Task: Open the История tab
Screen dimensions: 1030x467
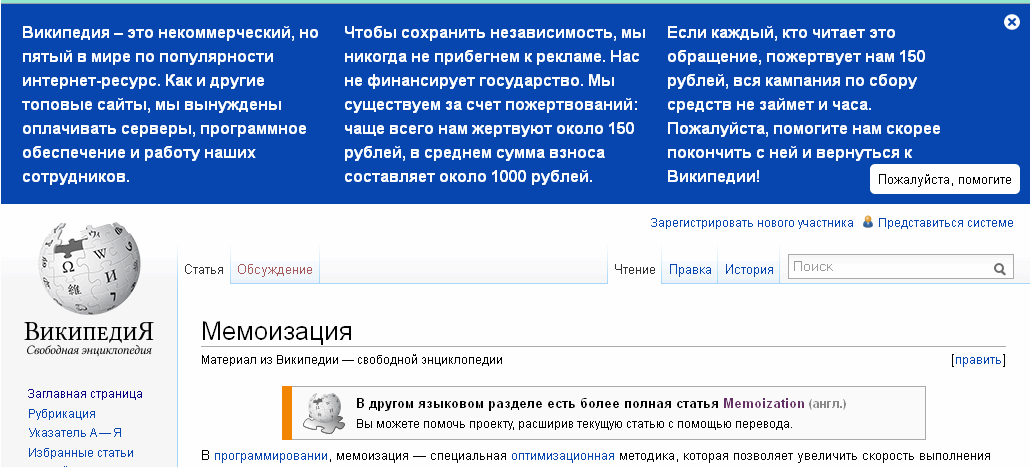Action: click(x=749, y=269)
